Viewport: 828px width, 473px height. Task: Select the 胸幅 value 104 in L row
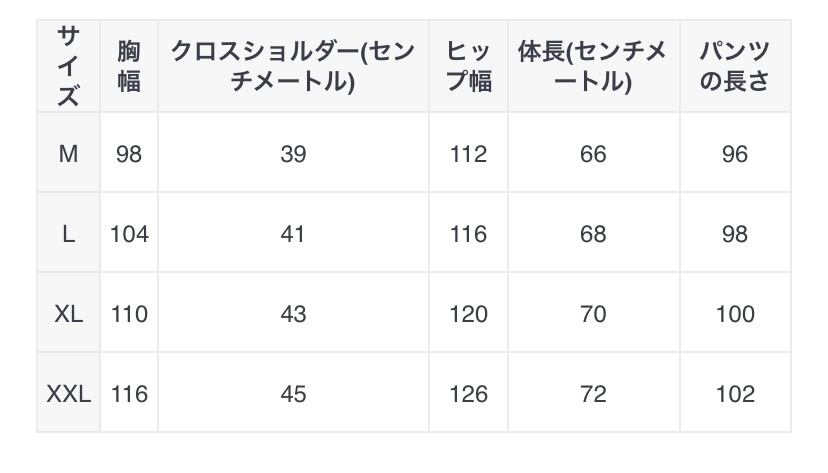[129, 234]
